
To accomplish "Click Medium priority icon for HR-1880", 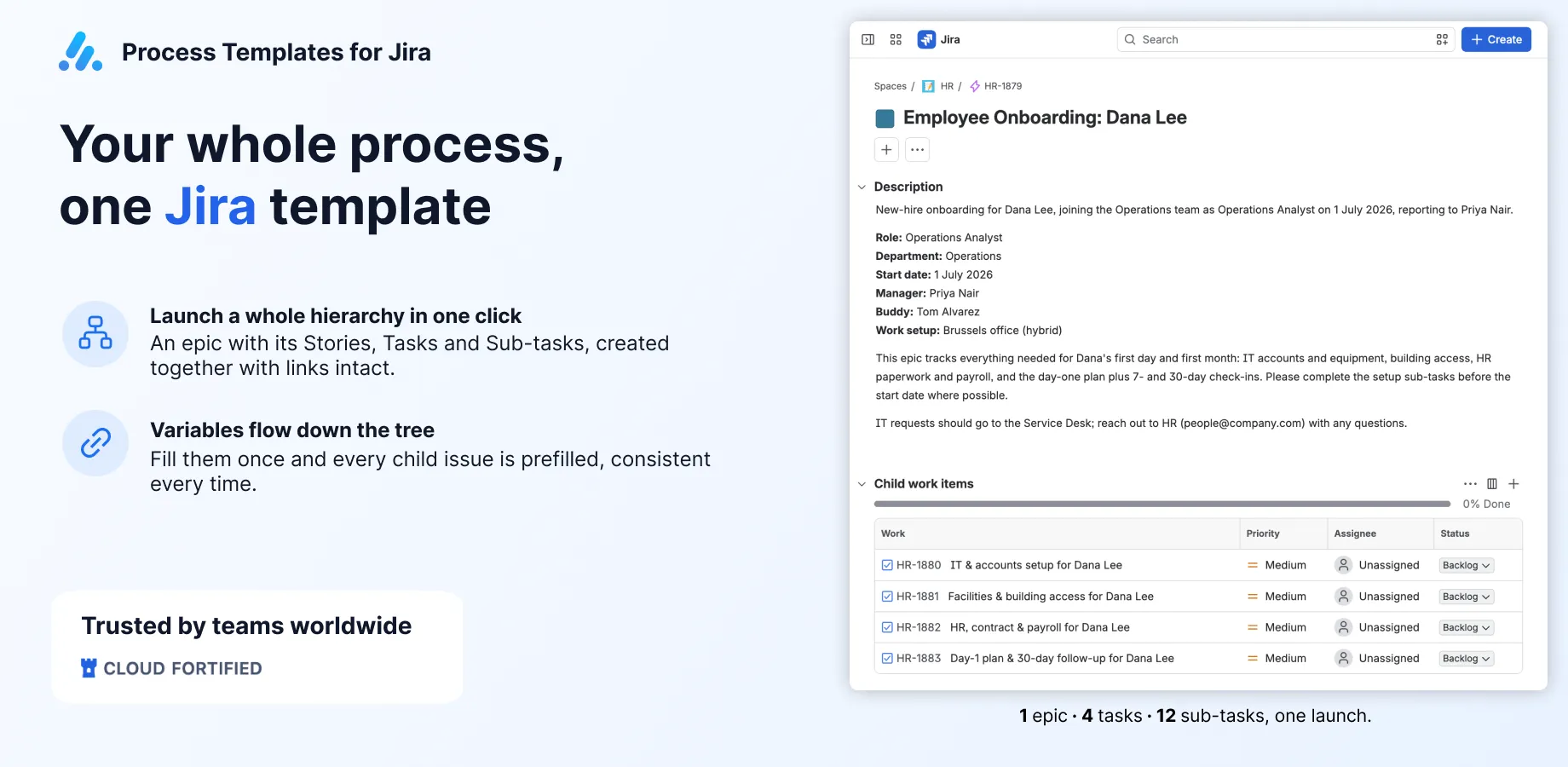I will pos(1253,565).
